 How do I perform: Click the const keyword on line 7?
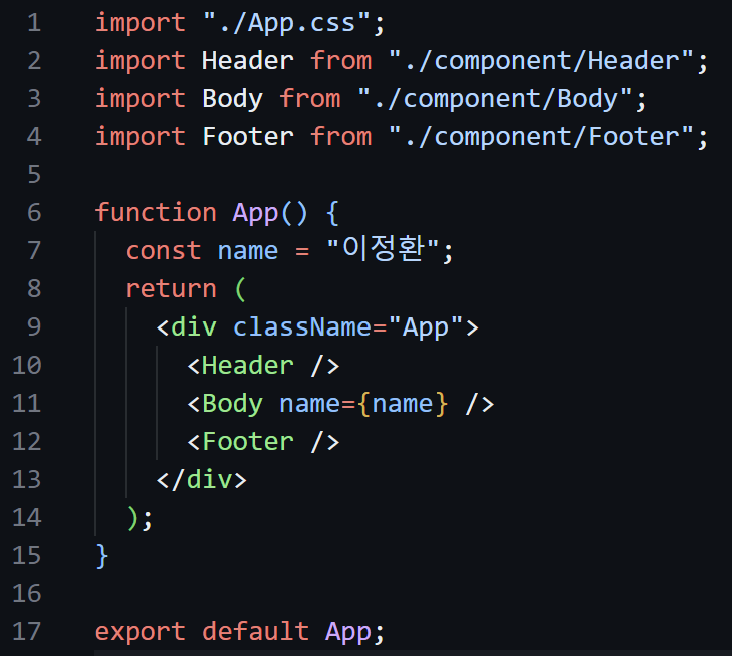(x=163, y=251)
